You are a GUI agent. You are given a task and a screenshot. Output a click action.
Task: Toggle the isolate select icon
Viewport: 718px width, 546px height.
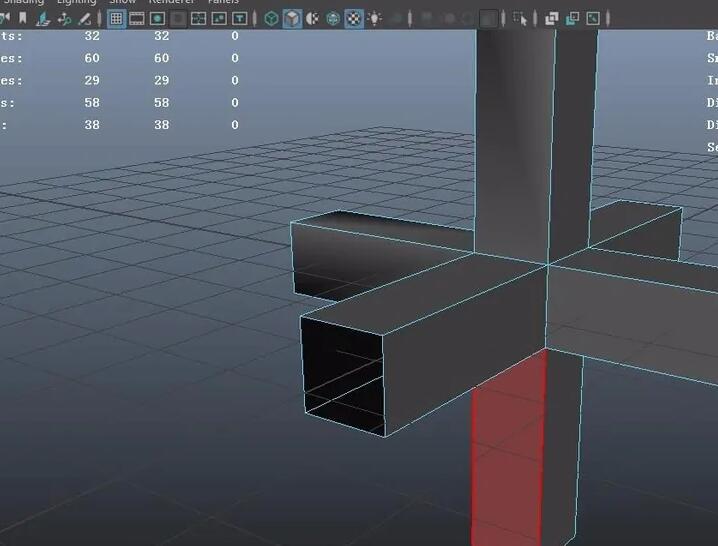coord(520,18)
